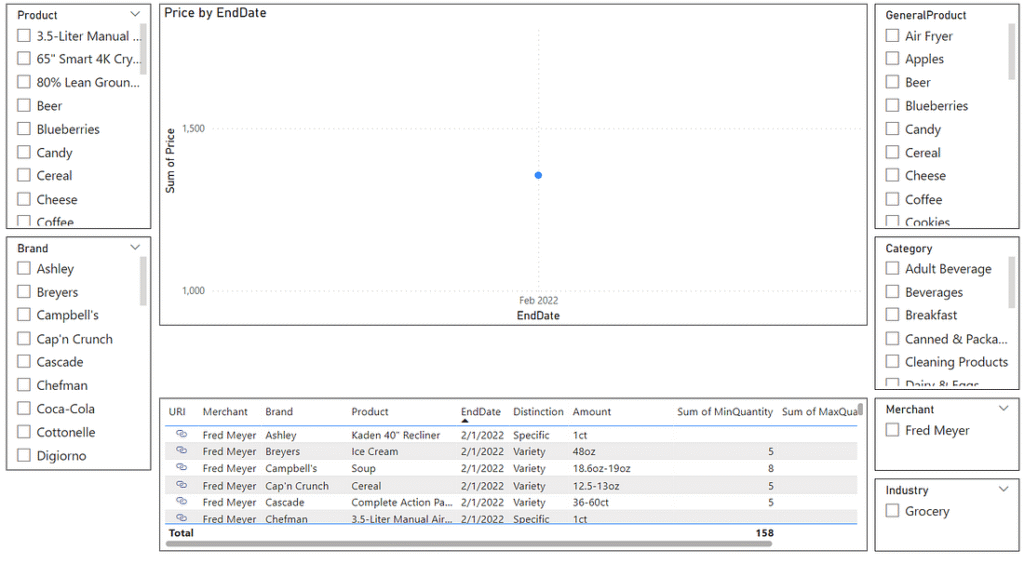The width and height of the screenshot is (1024, 564).
Task: Select "Complete Action Pa..." product cell
Action: pyautogui.click(x=402, y=502)
